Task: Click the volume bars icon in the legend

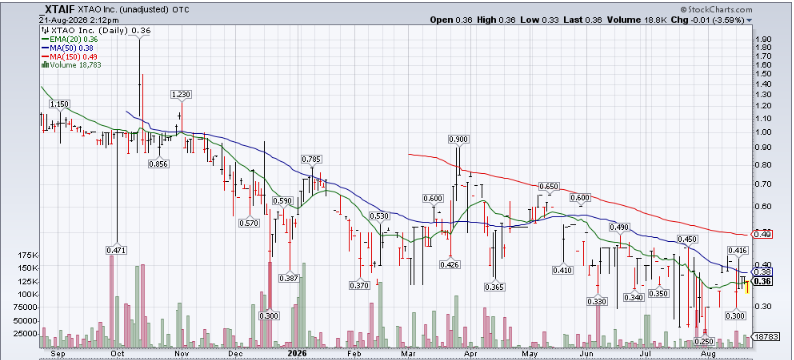Action: [x=44, y=65]
